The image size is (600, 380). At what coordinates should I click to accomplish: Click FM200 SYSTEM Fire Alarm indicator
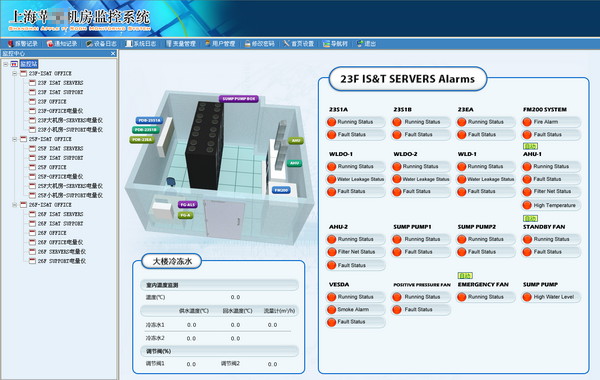coord(527,122)
